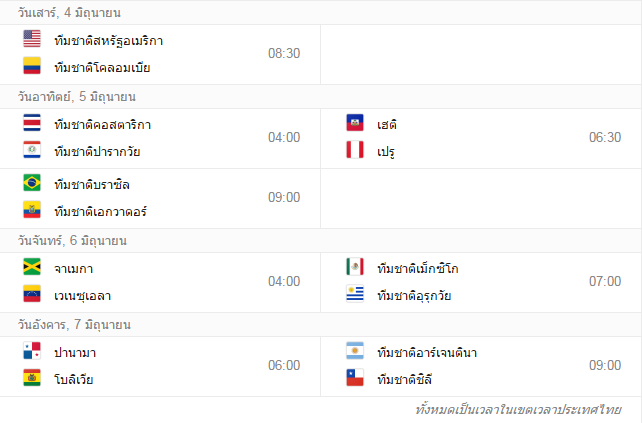
Task: Select team name โบลิเวีย
Action: click(x=74, y=379)
